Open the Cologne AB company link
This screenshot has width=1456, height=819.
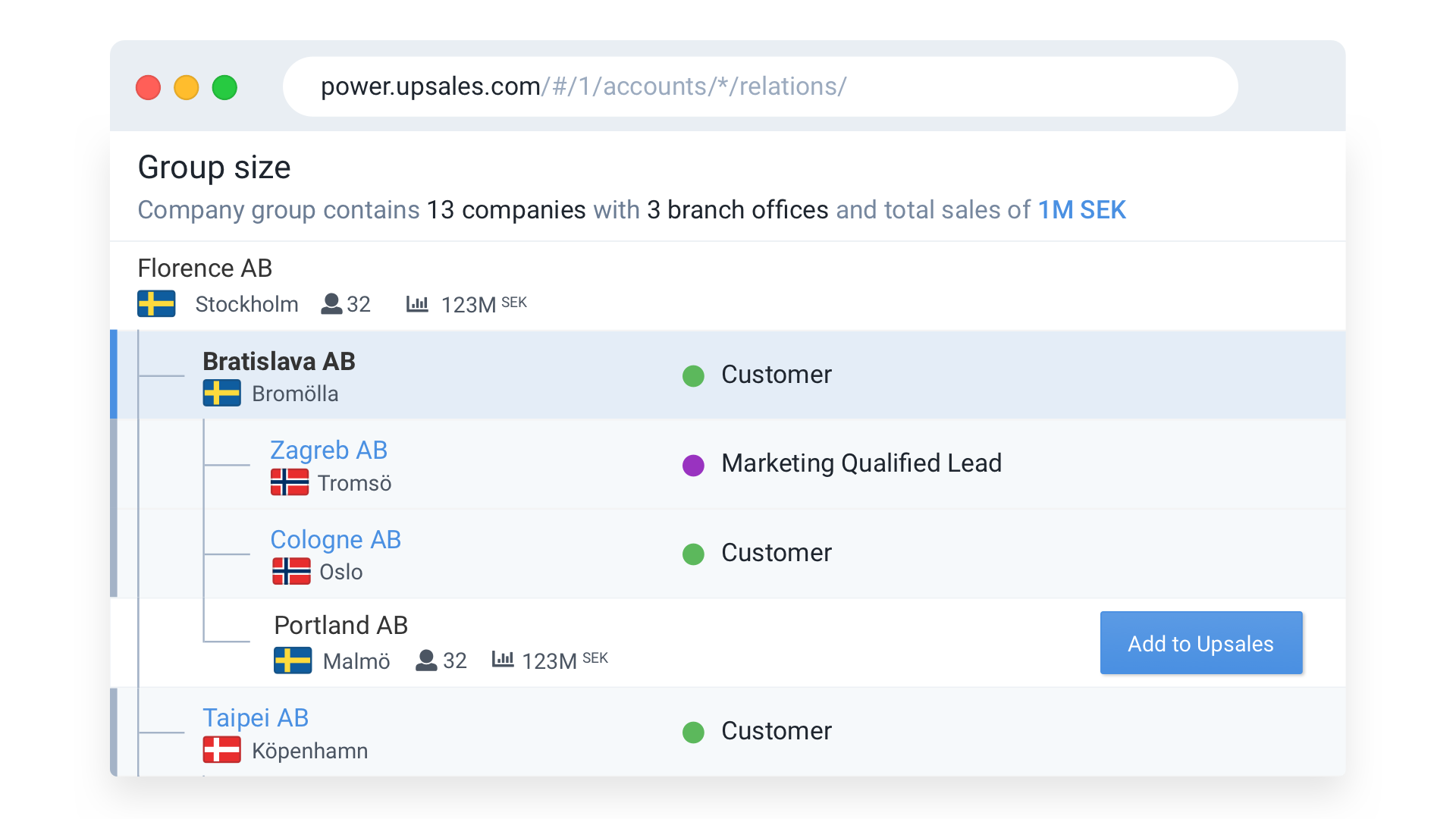pos(335,540)
